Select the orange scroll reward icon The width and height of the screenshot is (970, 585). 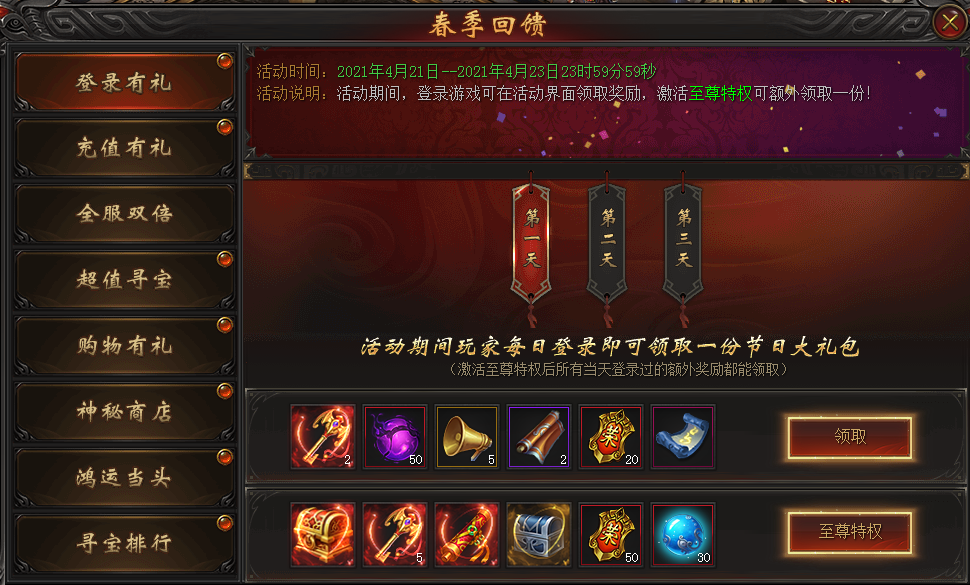click(539, 437)
